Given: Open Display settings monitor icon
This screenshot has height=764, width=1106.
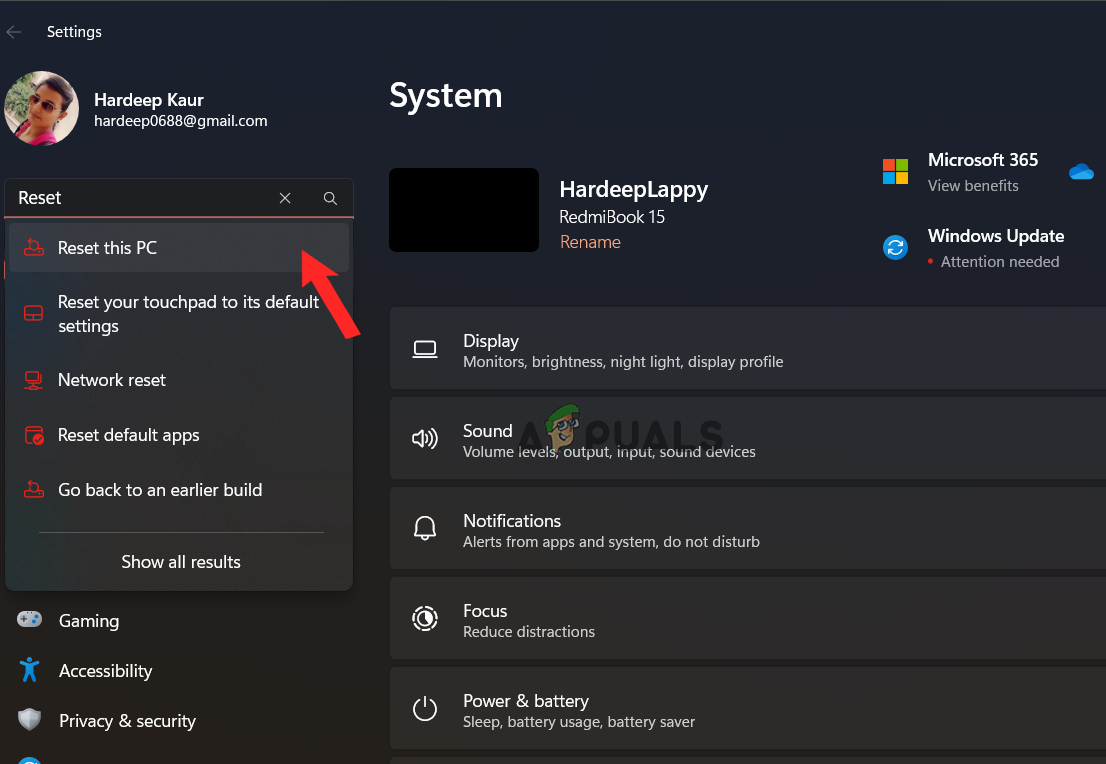Looking at the screenshot, I should (x=425, y=349).
